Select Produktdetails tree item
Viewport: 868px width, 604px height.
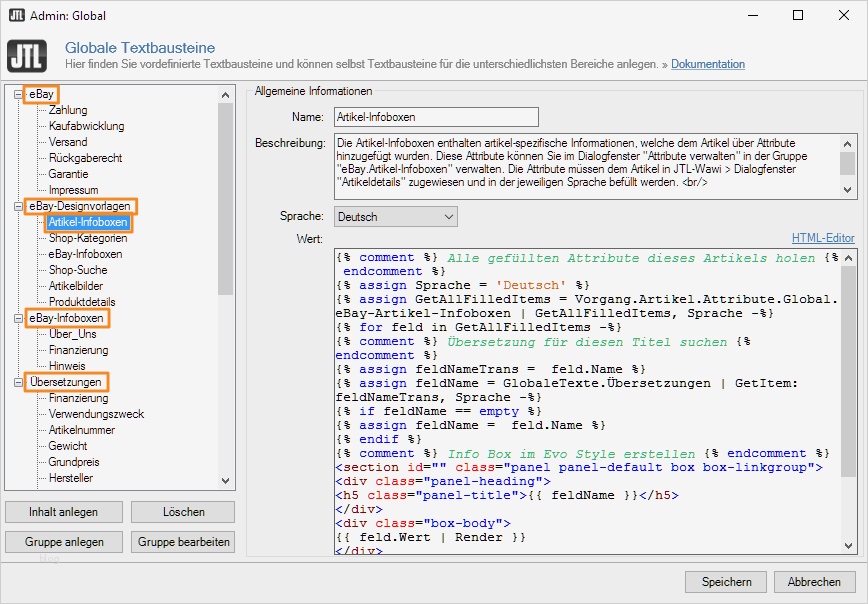(x=82, y=302)
